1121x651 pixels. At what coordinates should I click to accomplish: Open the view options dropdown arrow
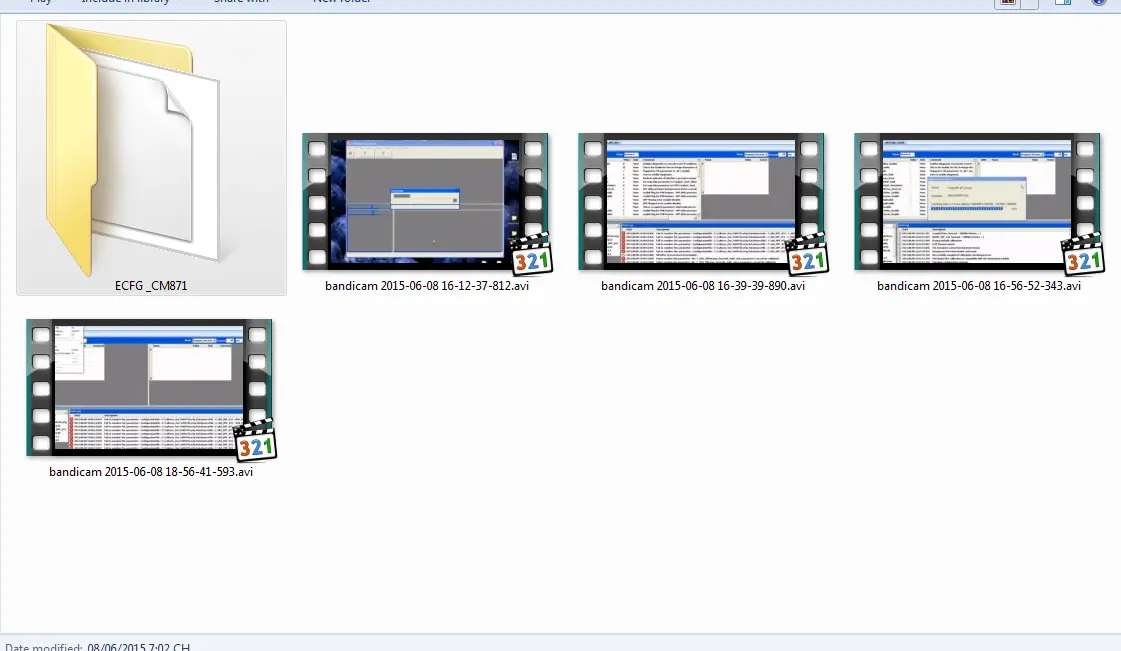pos(1029,2)
